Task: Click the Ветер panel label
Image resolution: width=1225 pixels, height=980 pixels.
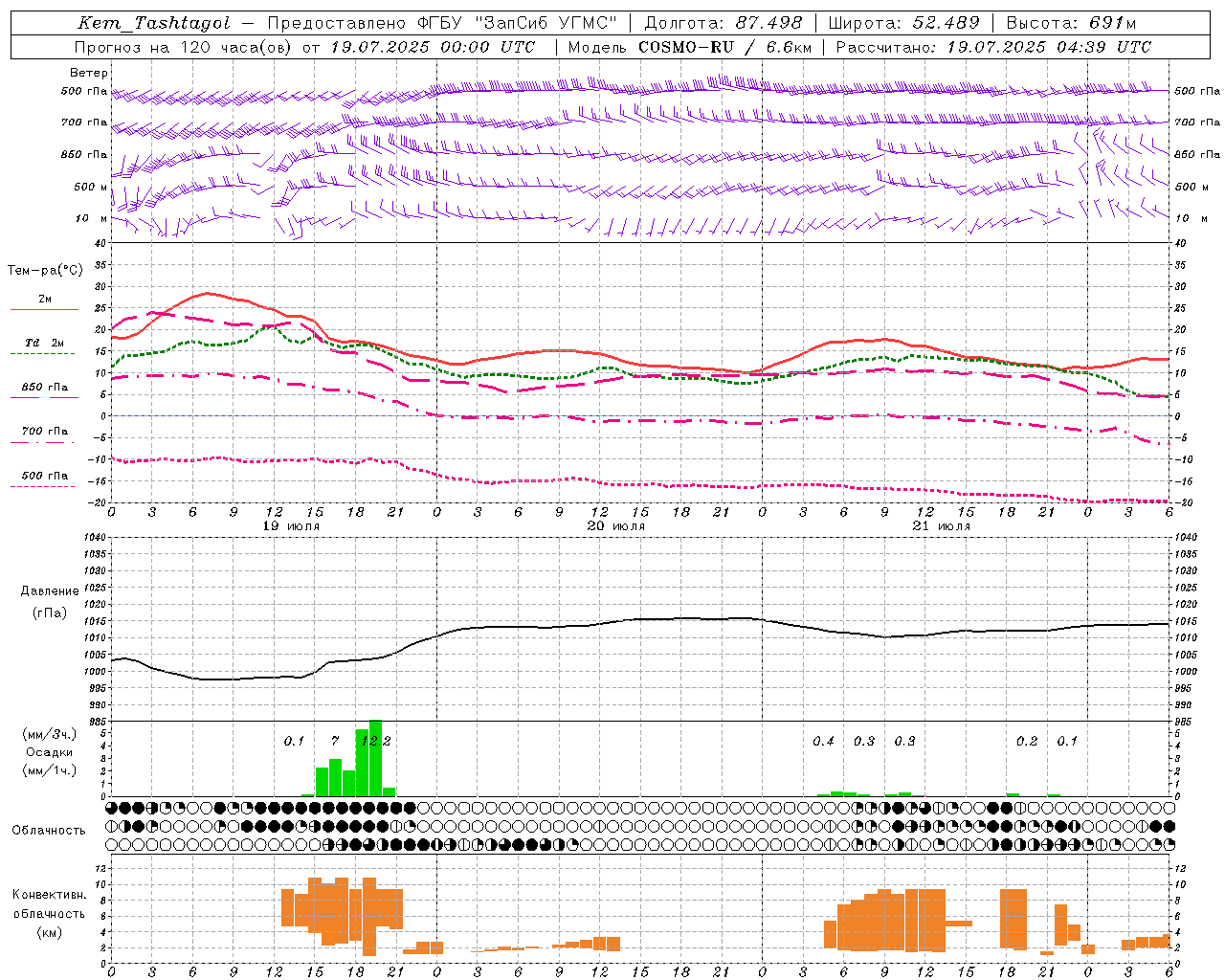Action: tap(89, 73)
